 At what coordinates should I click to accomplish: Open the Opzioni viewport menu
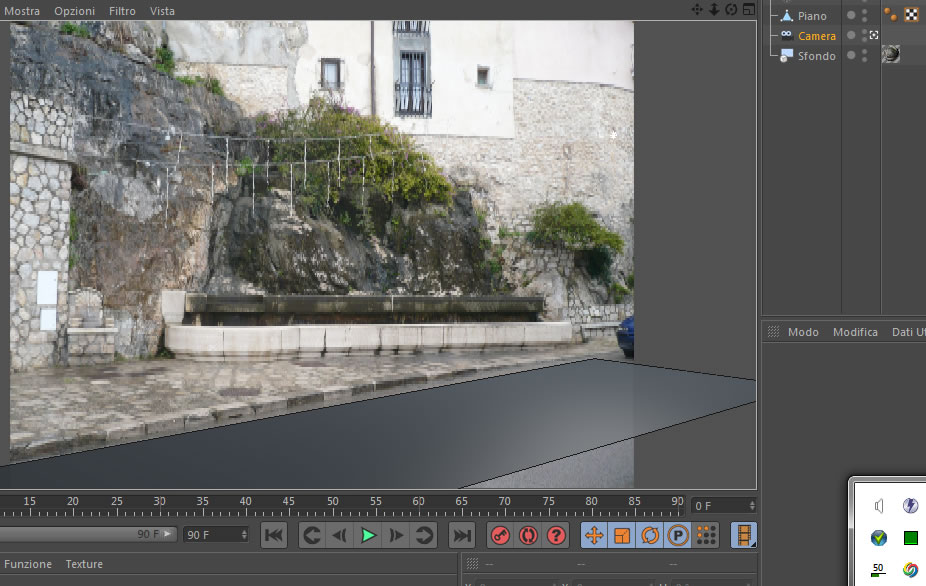(x=74, y=11)
